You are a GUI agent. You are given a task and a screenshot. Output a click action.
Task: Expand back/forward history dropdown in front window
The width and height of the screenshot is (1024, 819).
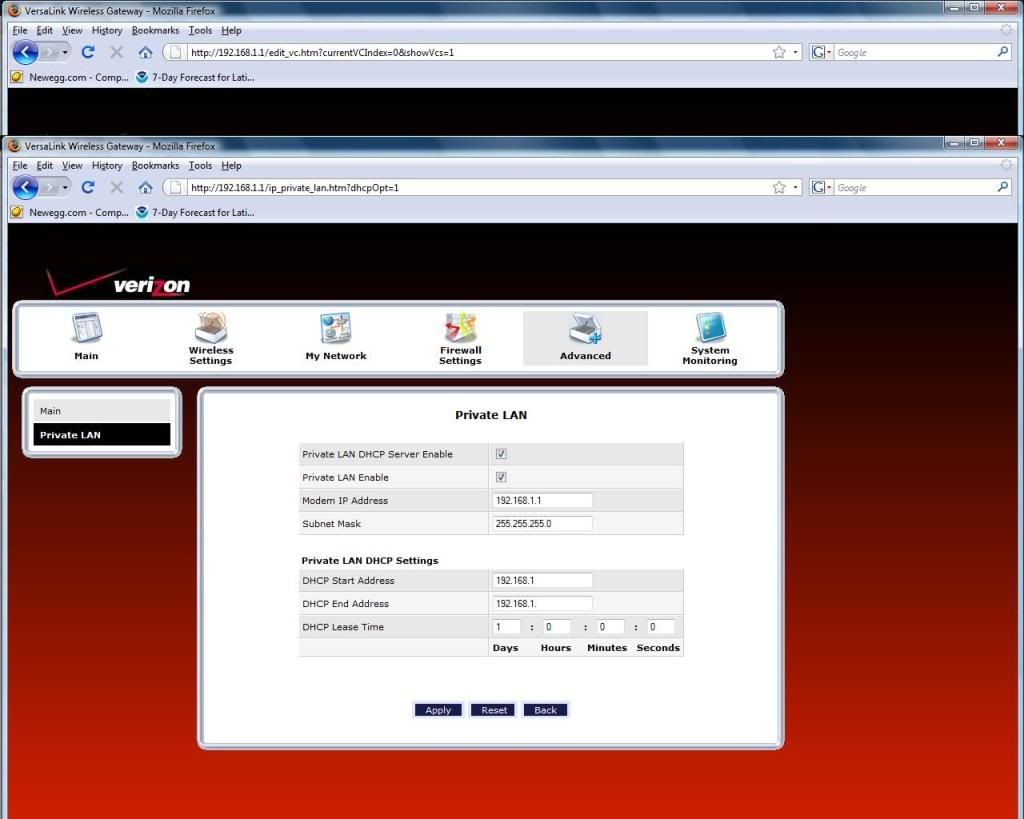(66, 188)
